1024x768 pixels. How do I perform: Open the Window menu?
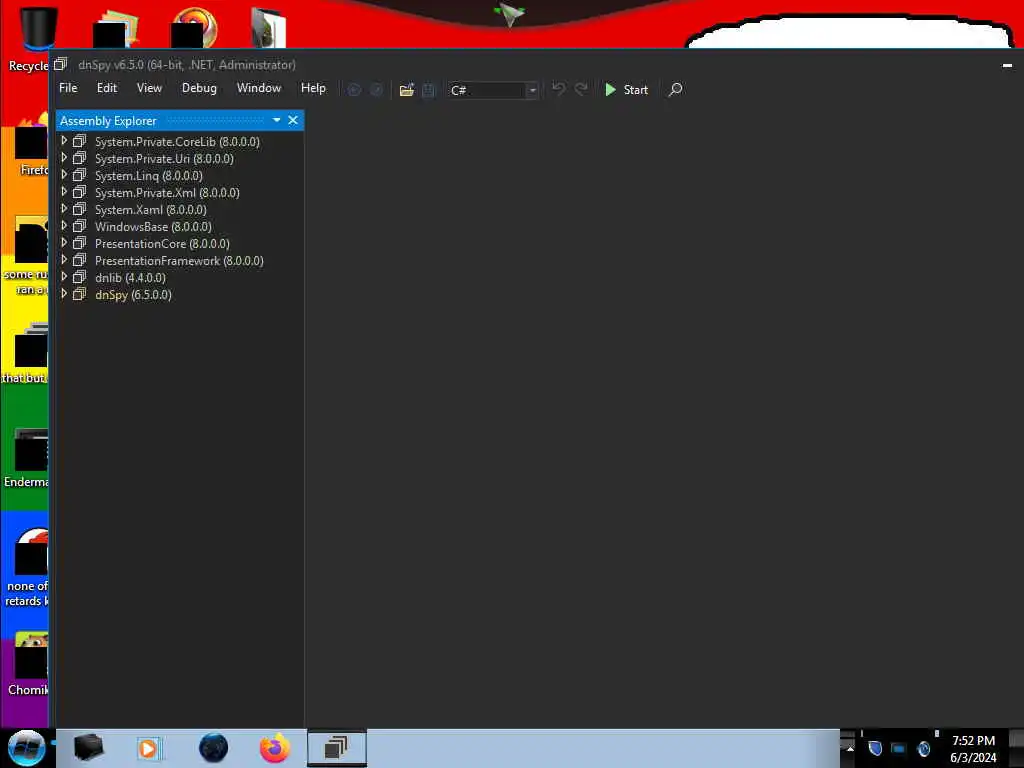[x=259, y=88]
